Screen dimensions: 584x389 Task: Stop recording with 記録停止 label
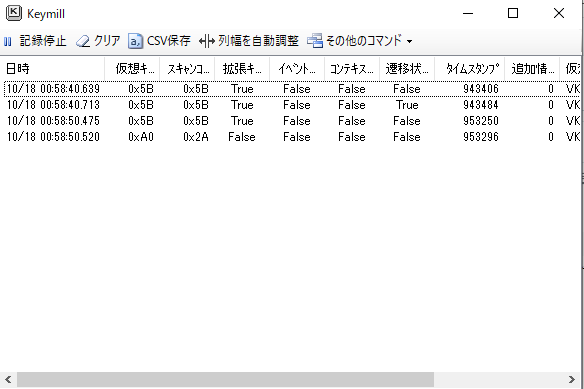point(43,41)
